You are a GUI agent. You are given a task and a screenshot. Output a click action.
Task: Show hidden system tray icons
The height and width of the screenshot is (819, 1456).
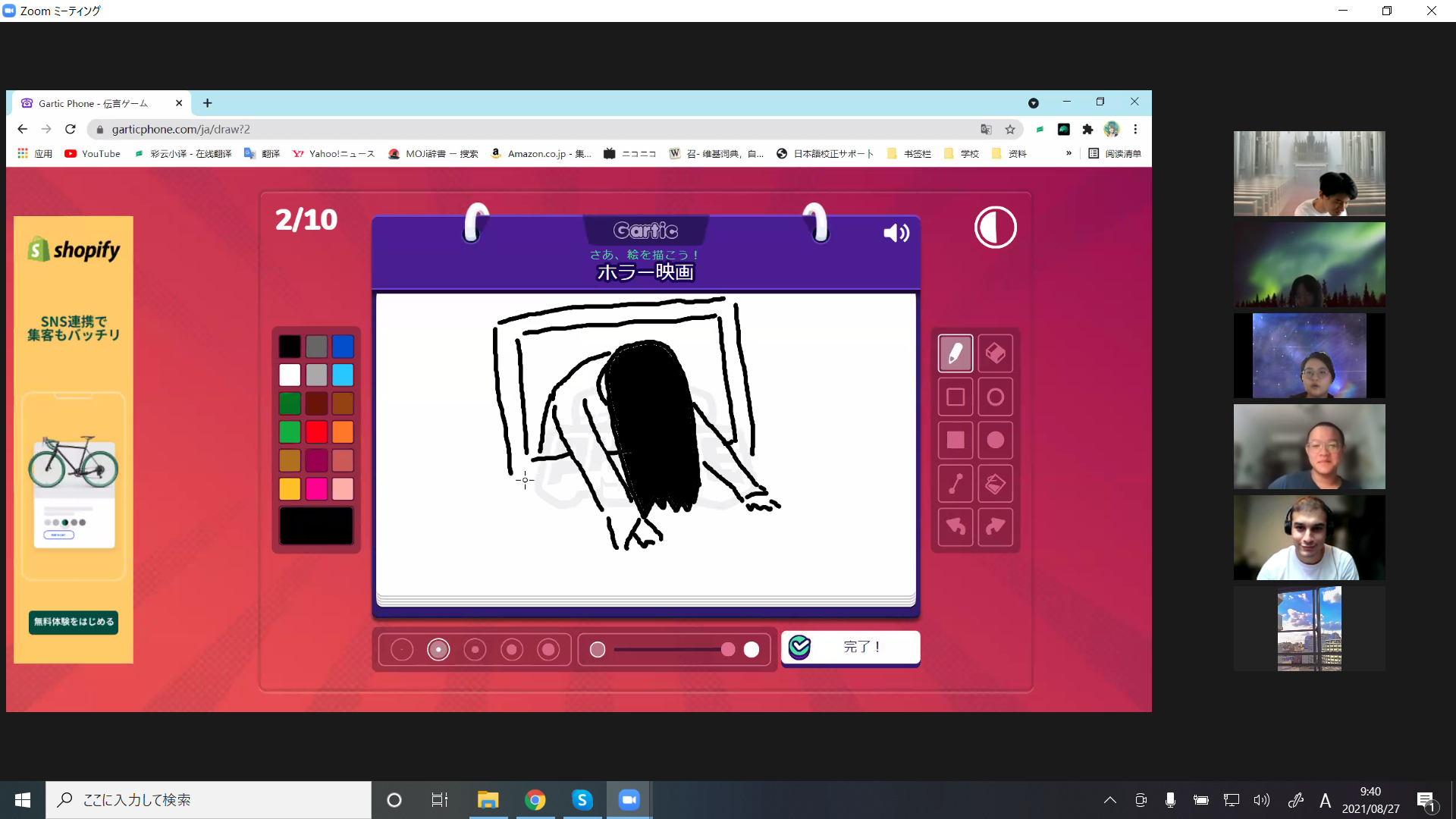click(1109, 800)
